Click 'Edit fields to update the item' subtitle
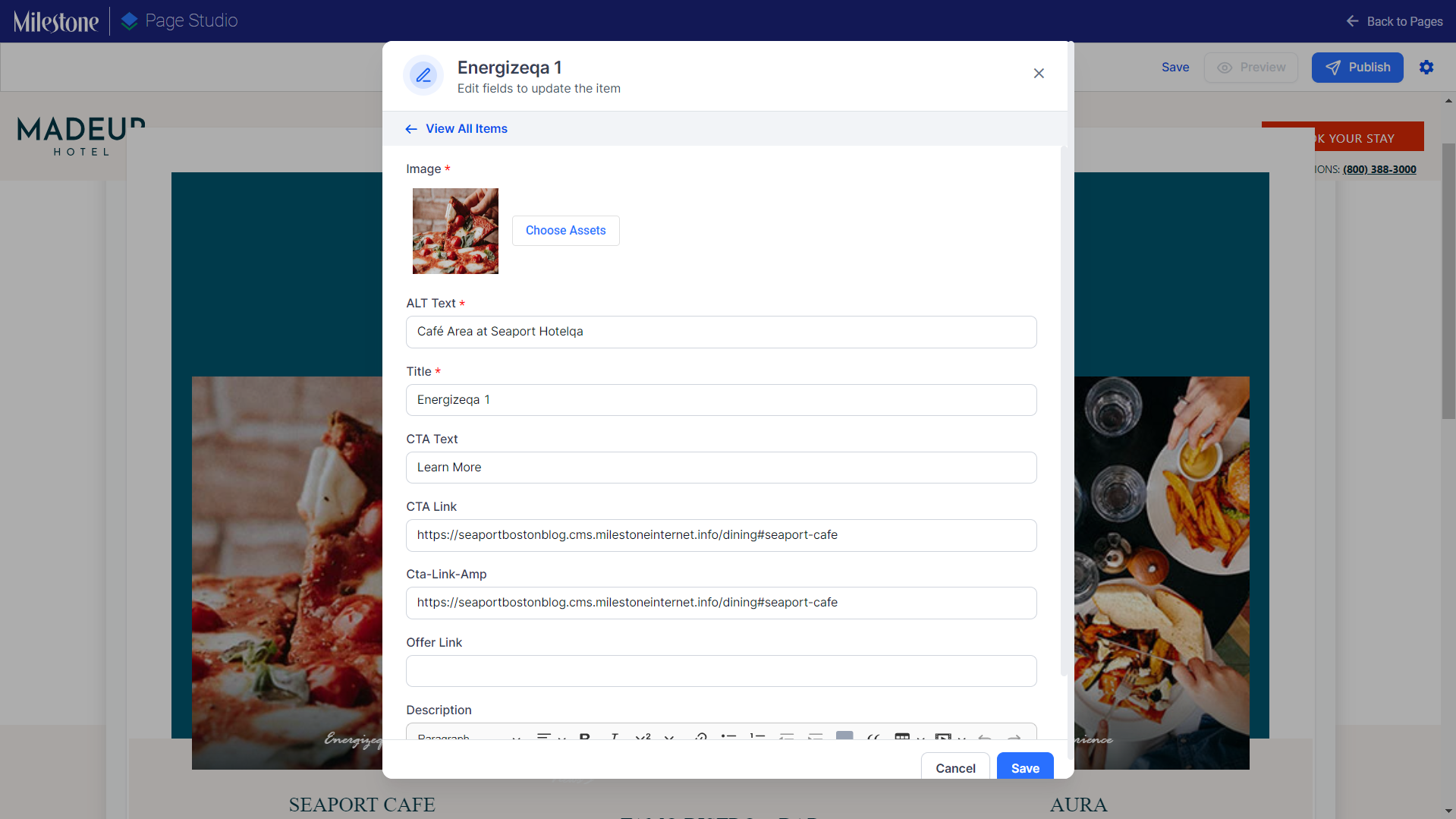Image resolution: width=1456 pixels, height=819 pixels. (x=539, y=89)
